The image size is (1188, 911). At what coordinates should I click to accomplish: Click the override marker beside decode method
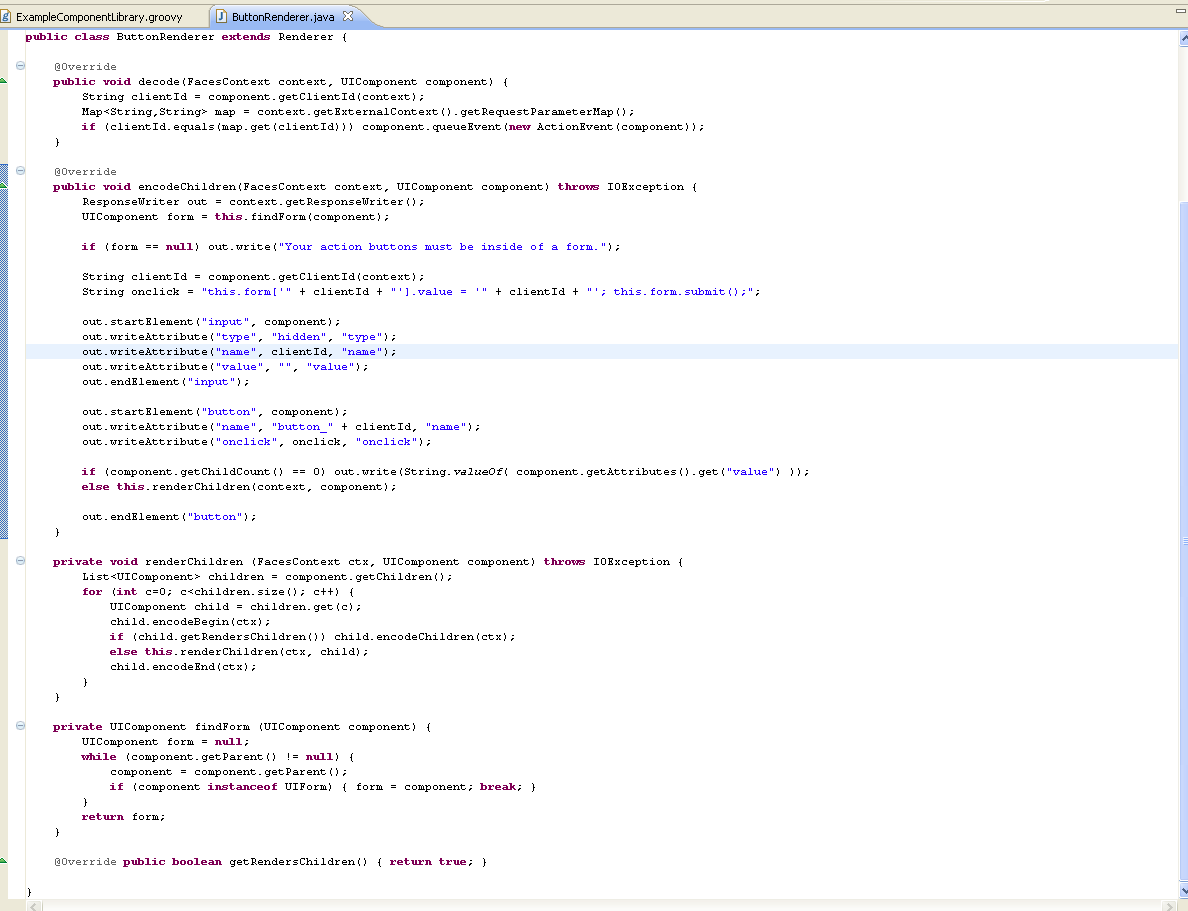point(3,79)
